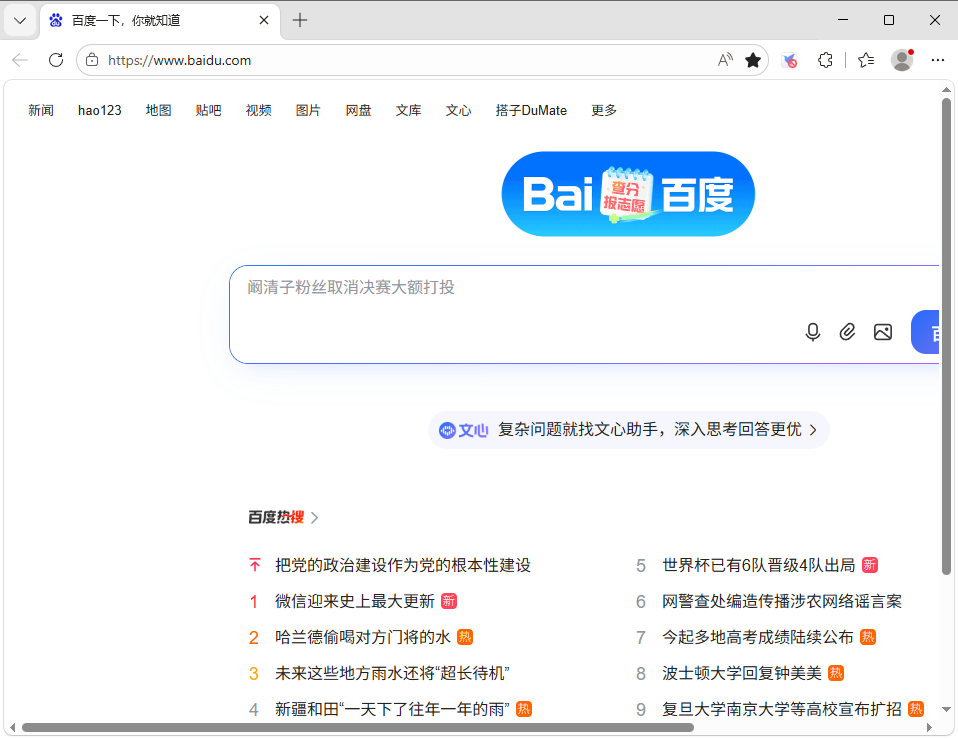The height and width of the screenshot is (739, 958).
Task: Select the 百度一下，你就知道 tab
Action: [160, 21]
